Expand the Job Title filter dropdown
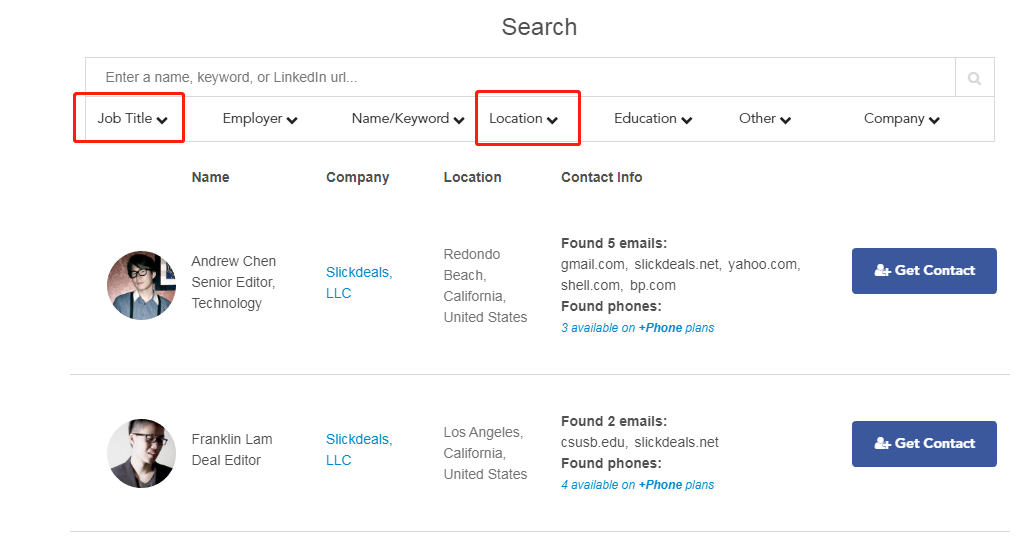The image size is (1034, 537). click(x=132, y=119)
